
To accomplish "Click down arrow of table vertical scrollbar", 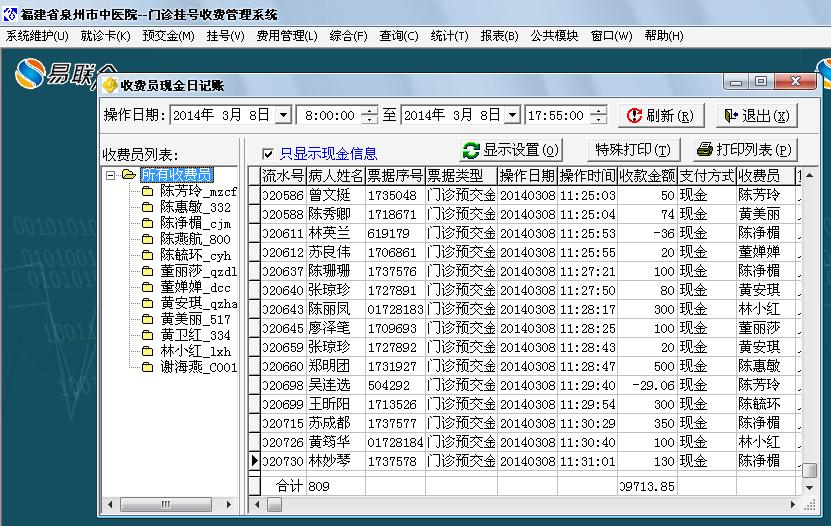I will tap(809, 487).
